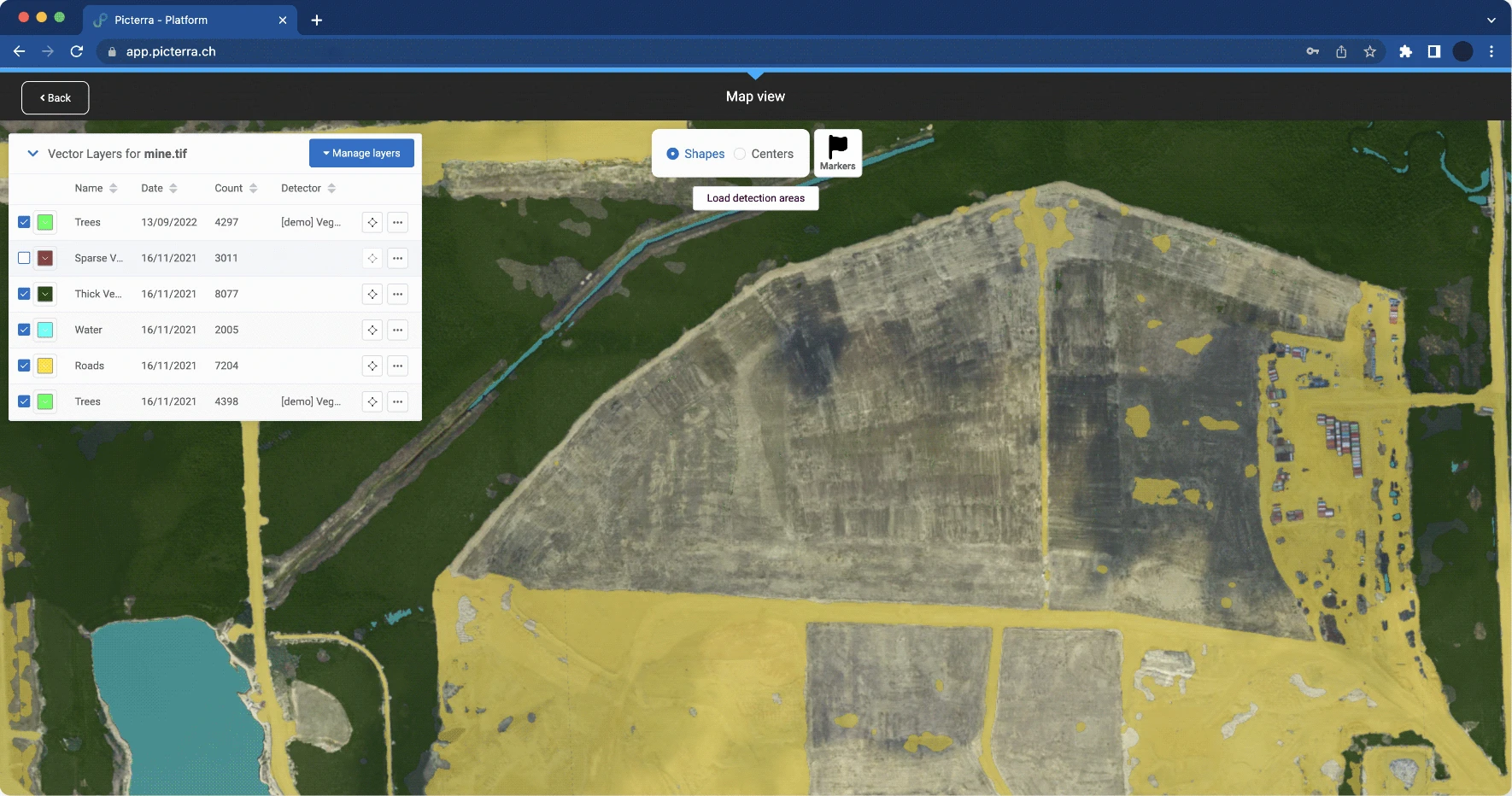Collapse the Vector Layers panel chevron
This screenshot has height=796, width=1512.
[x=33, y=154]
